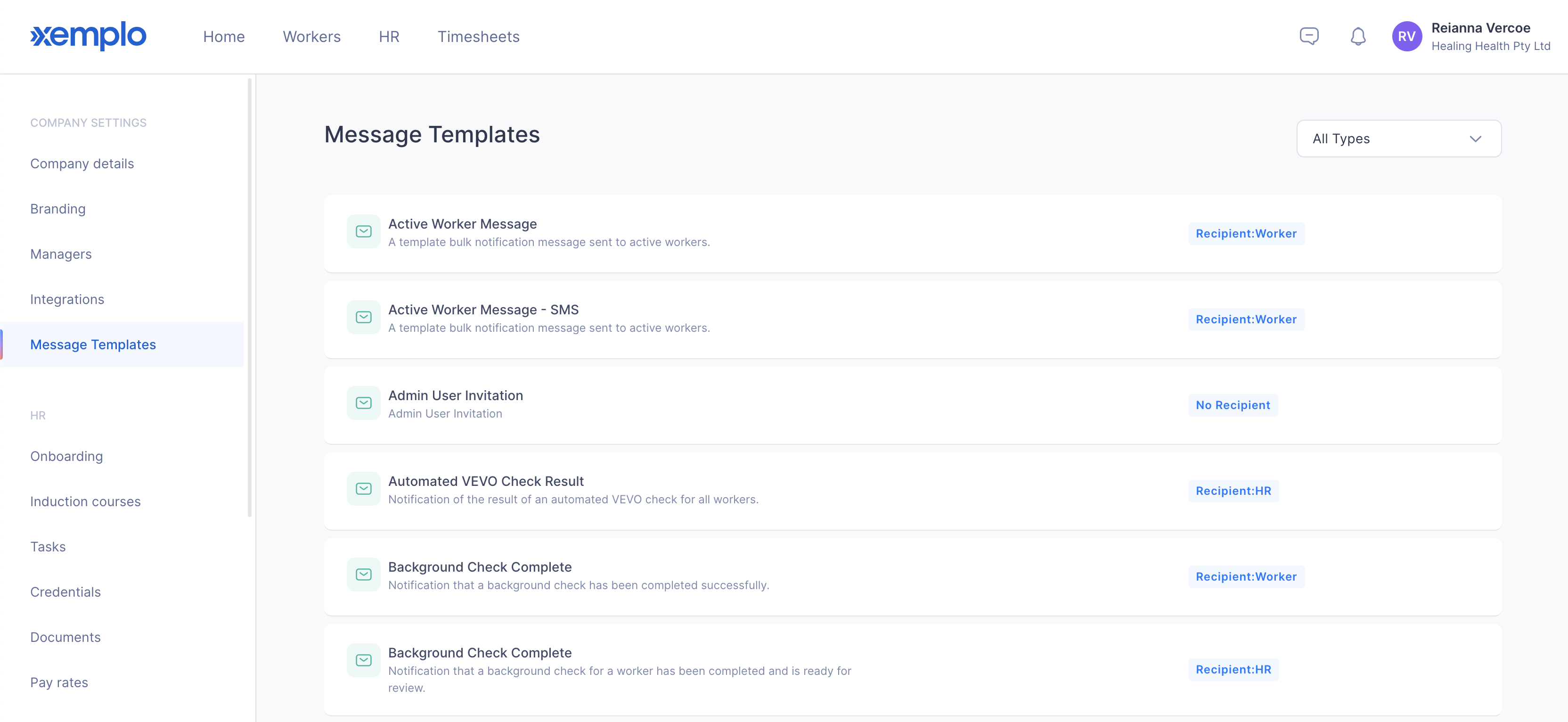Open Company details settings
This screenshot has width=1568, height=722.
(x=82, y=164)
